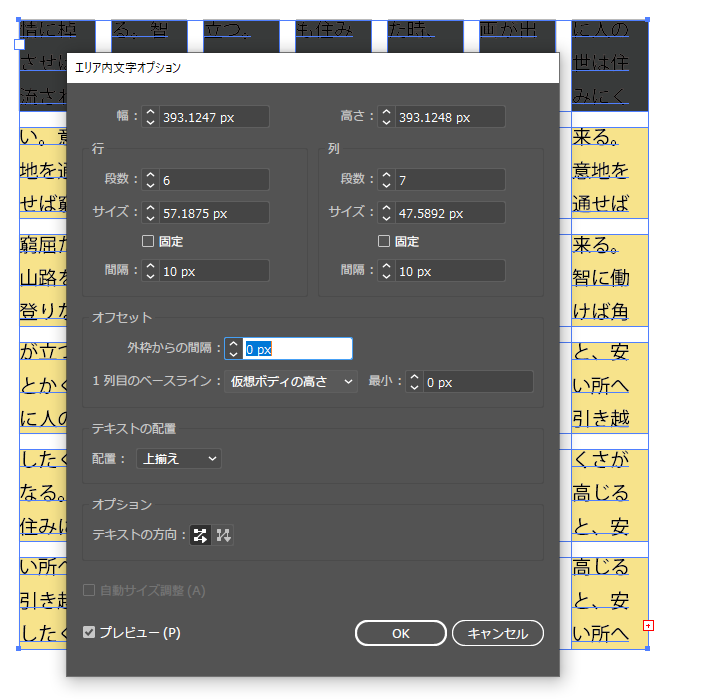Open the 配置 上揃え dropdown
The image size is (711, 699).
(179, 459)
